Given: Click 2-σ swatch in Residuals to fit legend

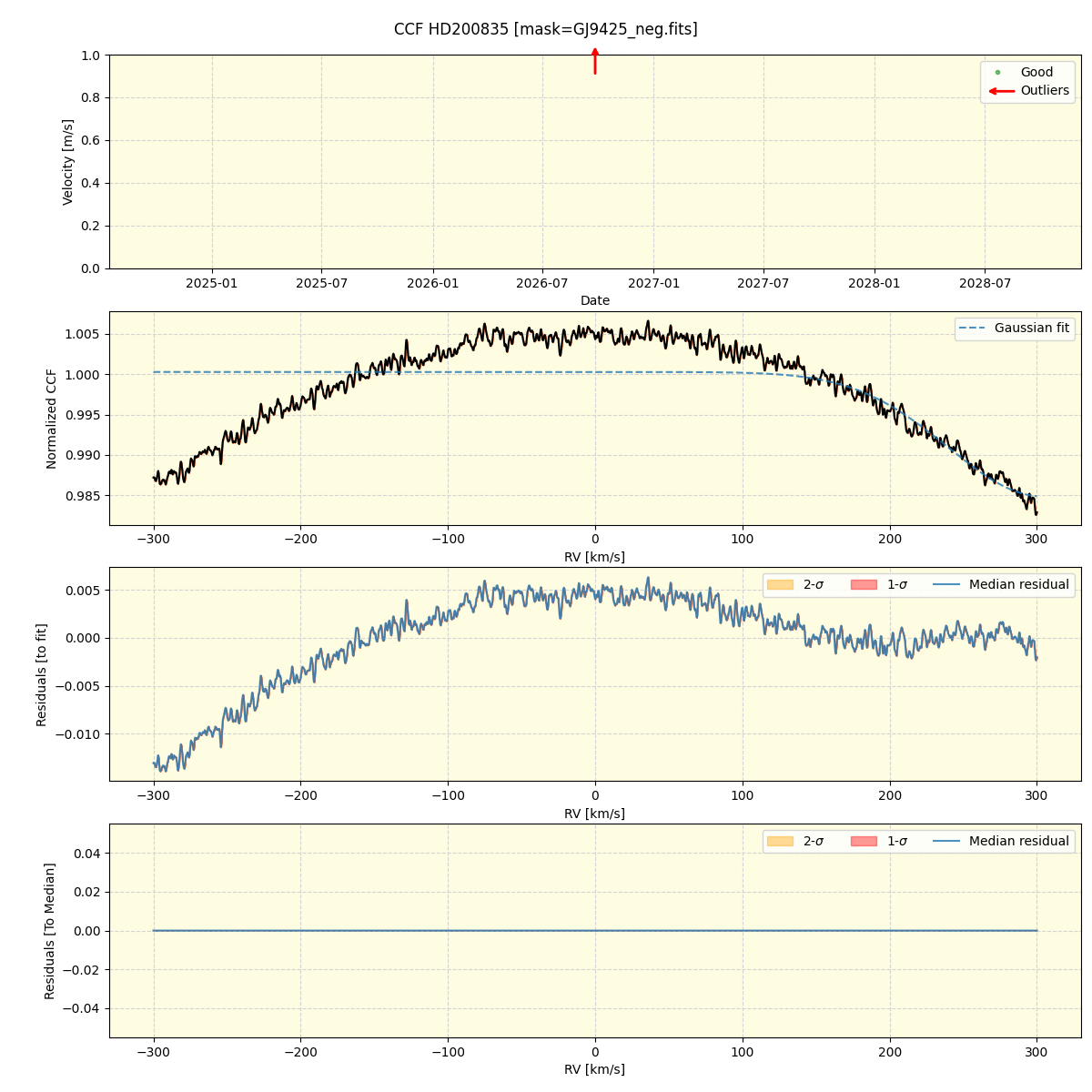Looking at the screenshot, I should tap(780, 584).
